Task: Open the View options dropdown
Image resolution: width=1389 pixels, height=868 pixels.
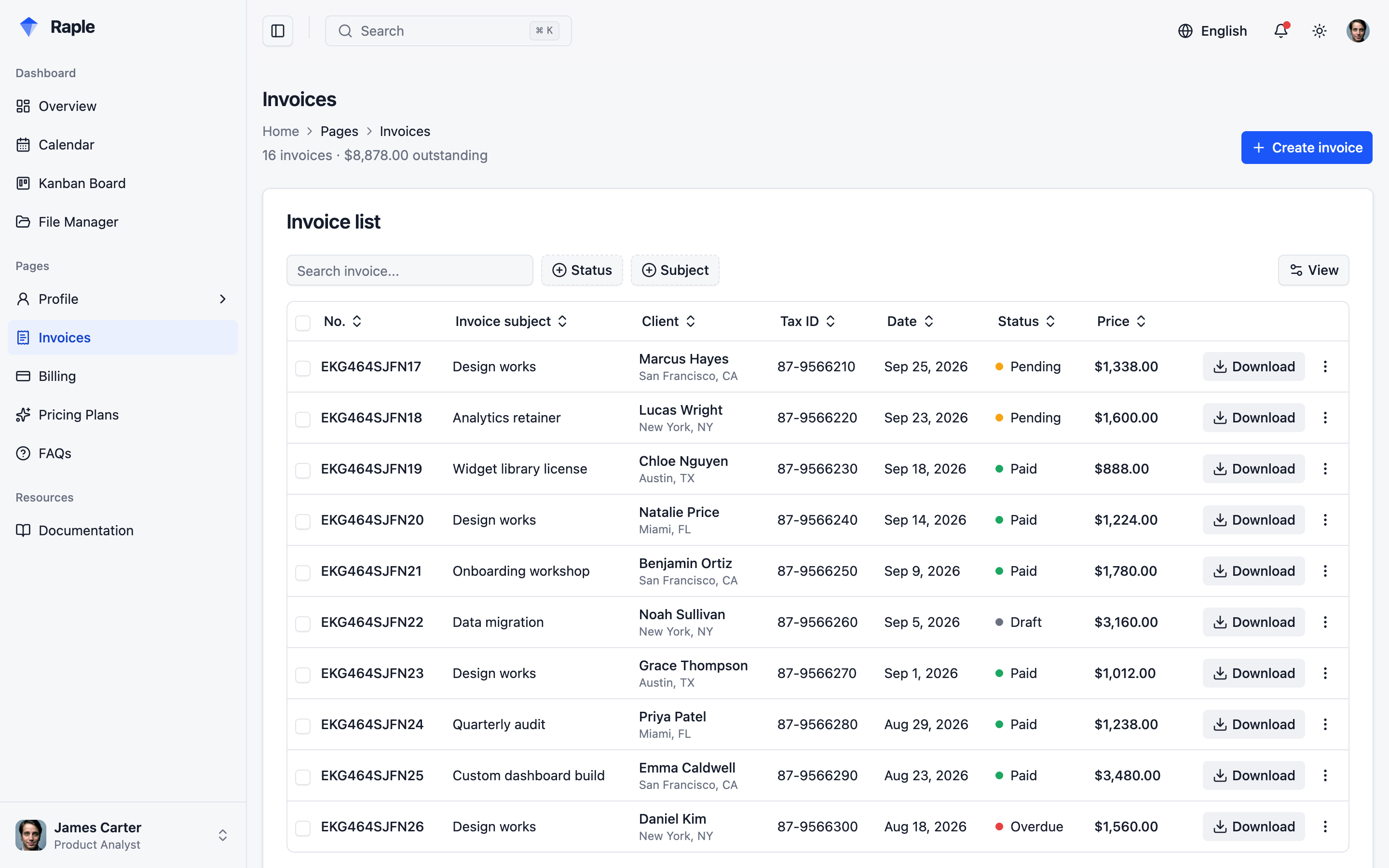Action: click(x=1313, y=271)
